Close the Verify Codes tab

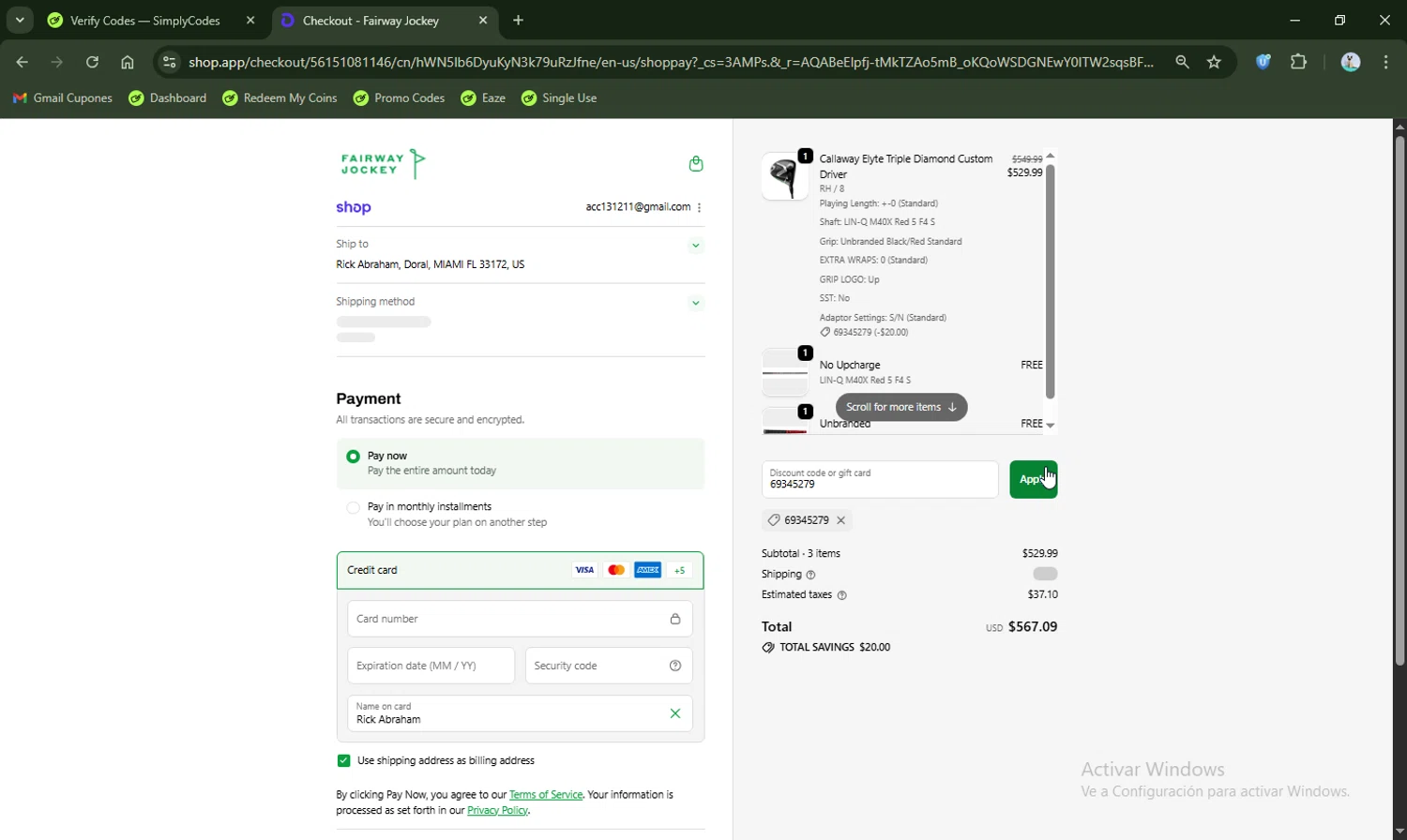(250, 20)
